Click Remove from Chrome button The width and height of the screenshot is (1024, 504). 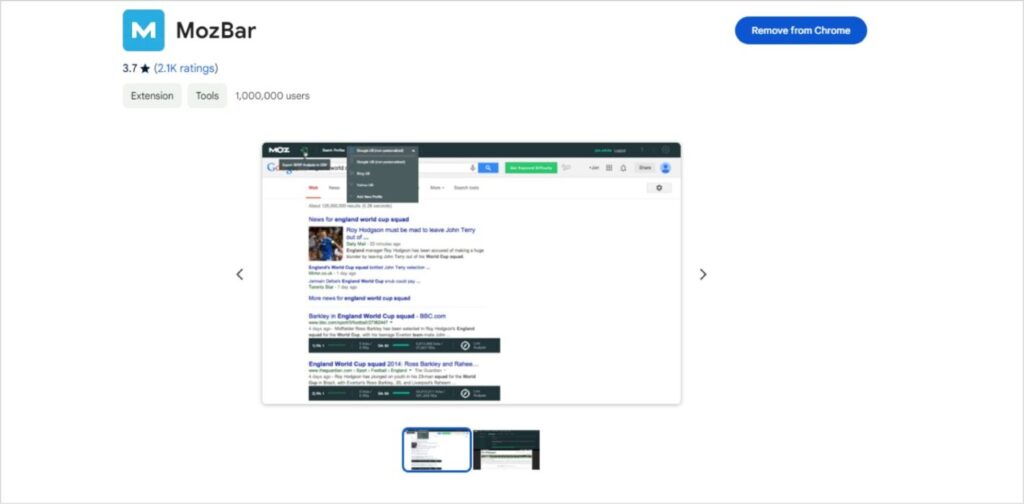(801, 31)
